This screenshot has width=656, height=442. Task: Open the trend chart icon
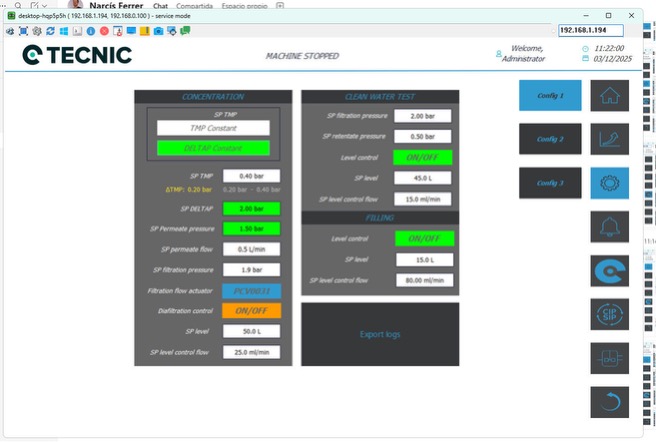click(x=609, y=139)
